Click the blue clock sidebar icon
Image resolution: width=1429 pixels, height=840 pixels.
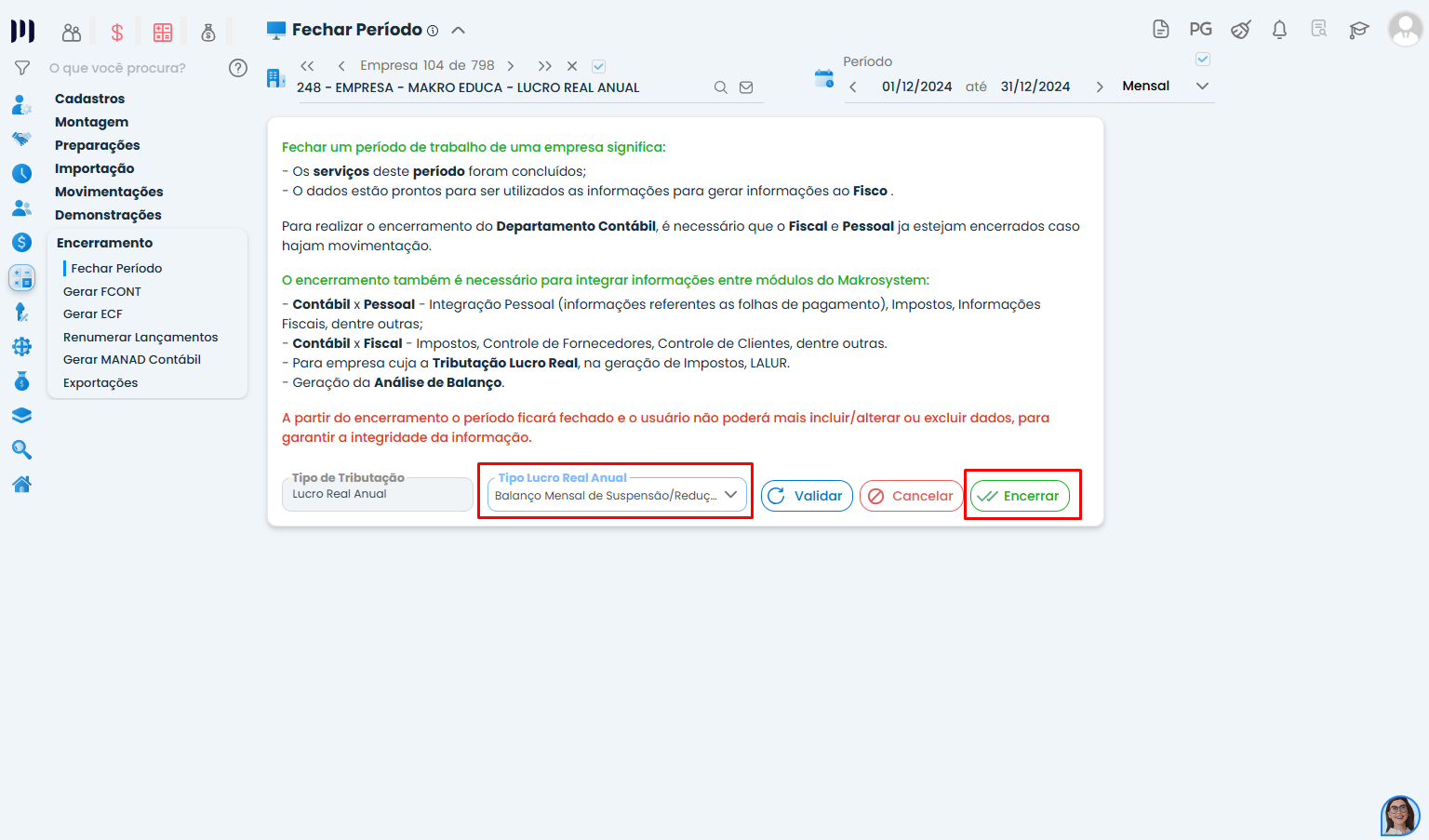pos(21,173)
